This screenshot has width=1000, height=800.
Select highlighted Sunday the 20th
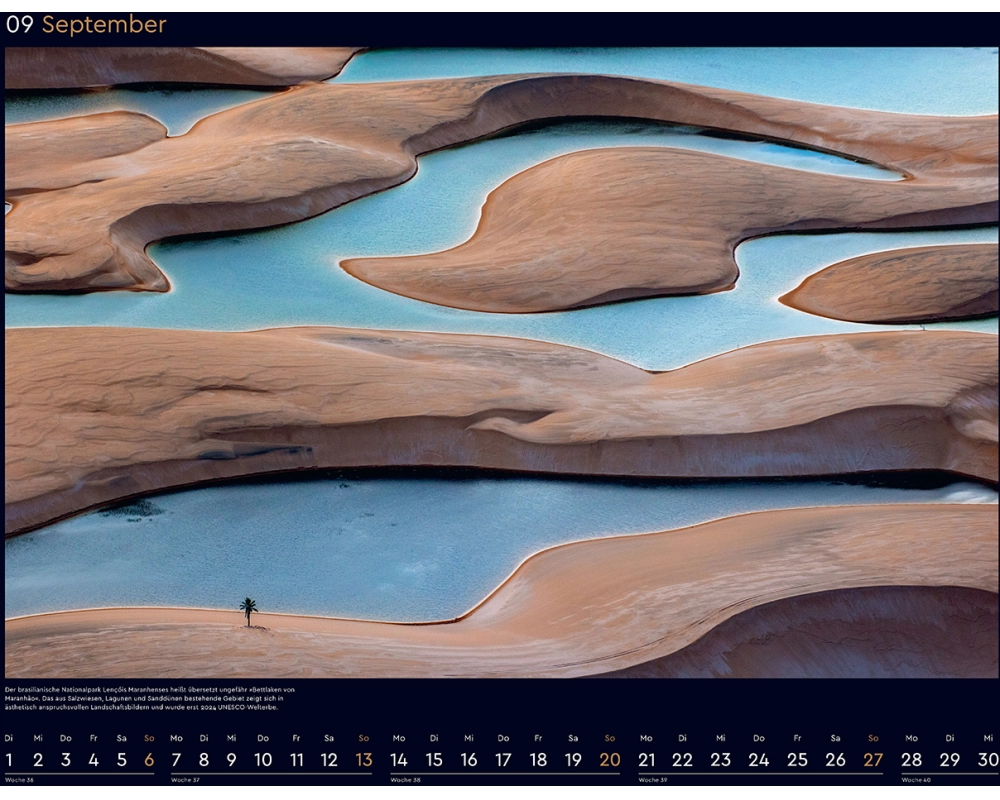[x=609, y=760]
